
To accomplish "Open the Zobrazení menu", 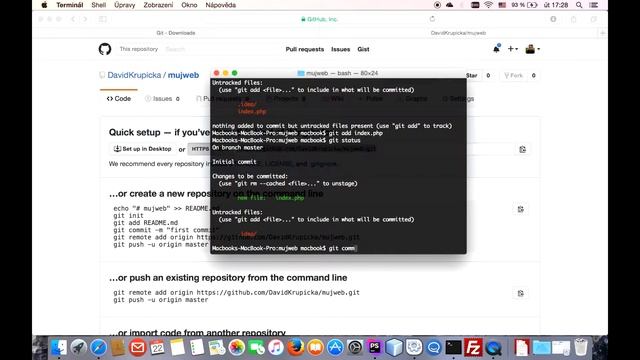I will tap(158, 5).
